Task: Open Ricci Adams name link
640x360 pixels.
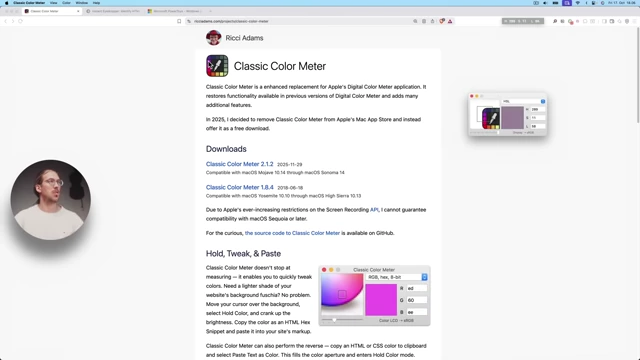Action: (x=244, y=38)
